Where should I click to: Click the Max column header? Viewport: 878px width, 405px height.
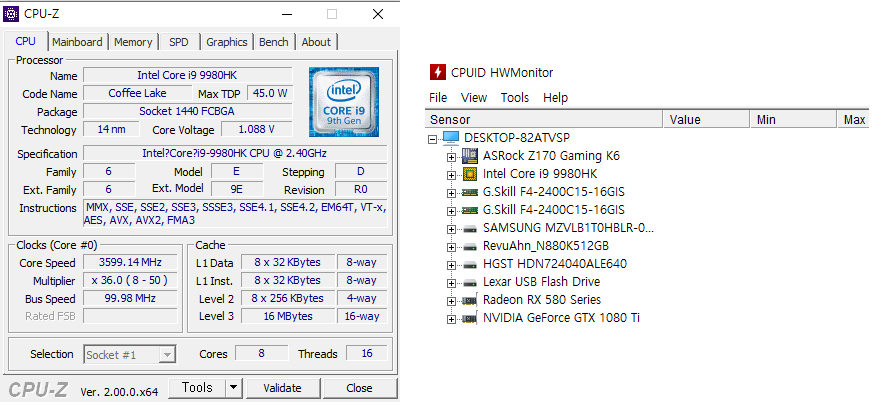854,119
